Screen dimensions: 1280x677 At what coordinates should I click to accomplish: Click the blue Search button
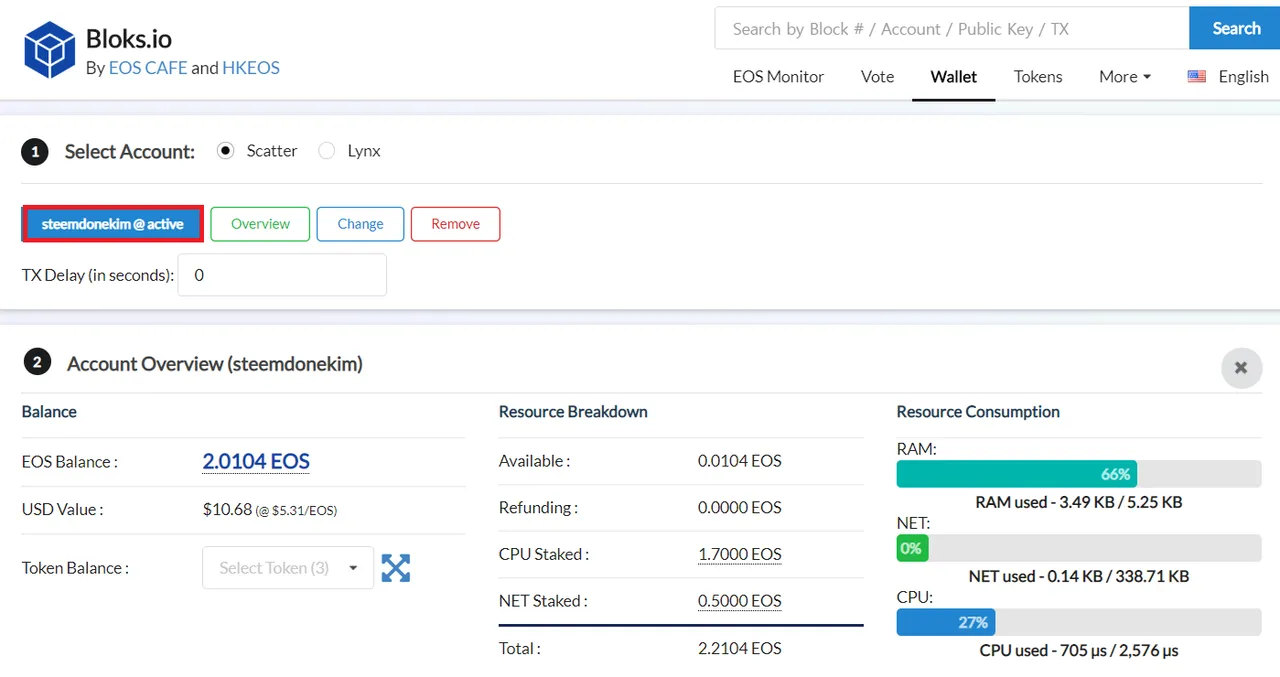(x=1235, y=28)
